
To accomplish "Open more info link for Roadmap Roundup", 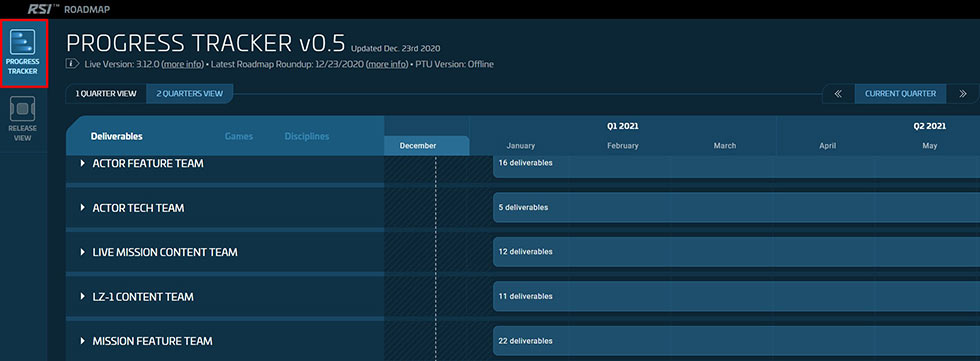I will [387, 64].
